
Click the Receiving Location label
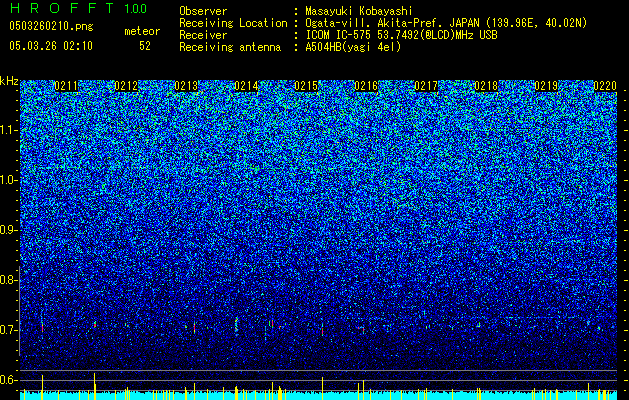(233, 23)
